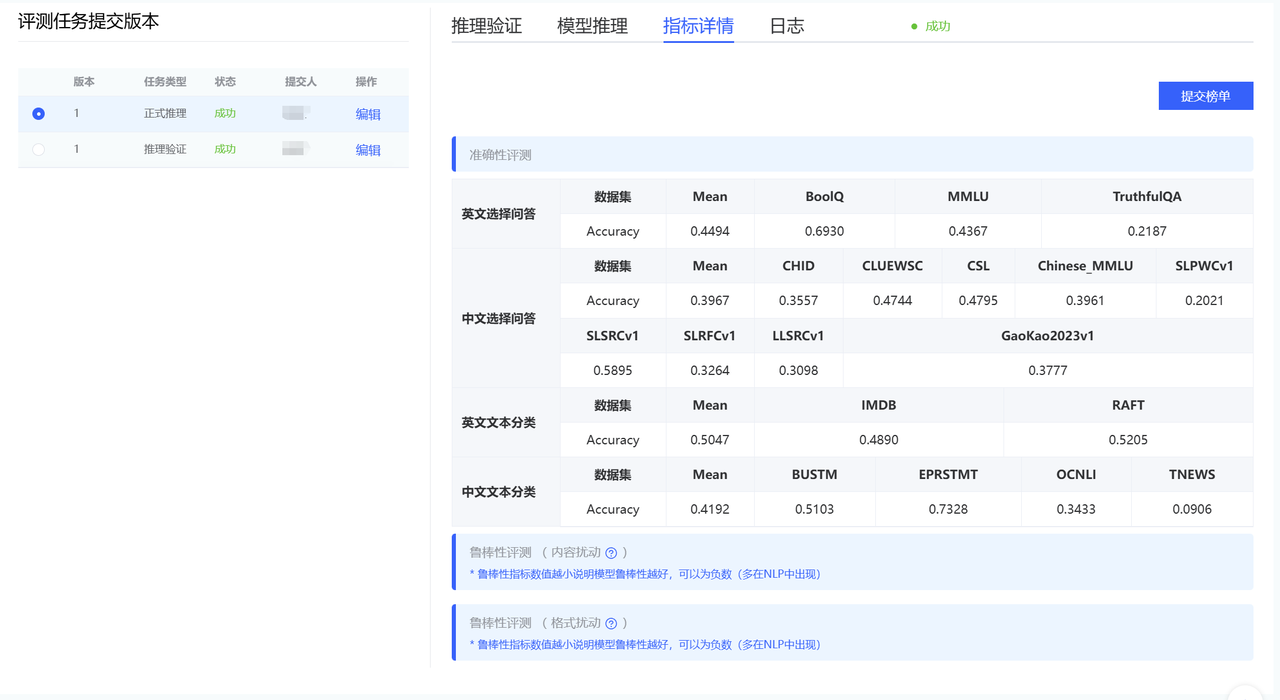Screen dimensions: 1280x700
Task: Click the help icon beside 内容扰动
Action: 611,552
